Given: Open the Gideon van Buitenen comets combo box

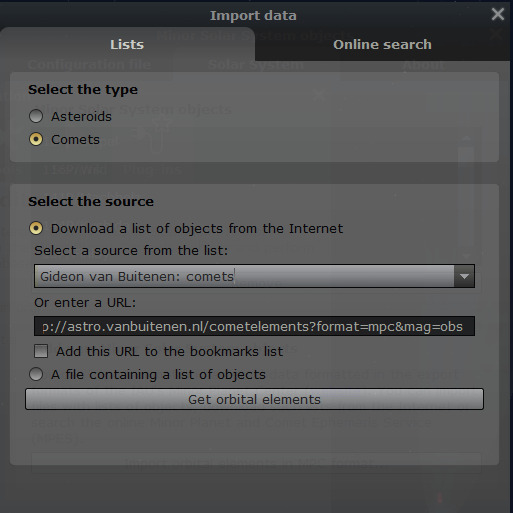Looking at the screenshot, I should tap(254, 276).
